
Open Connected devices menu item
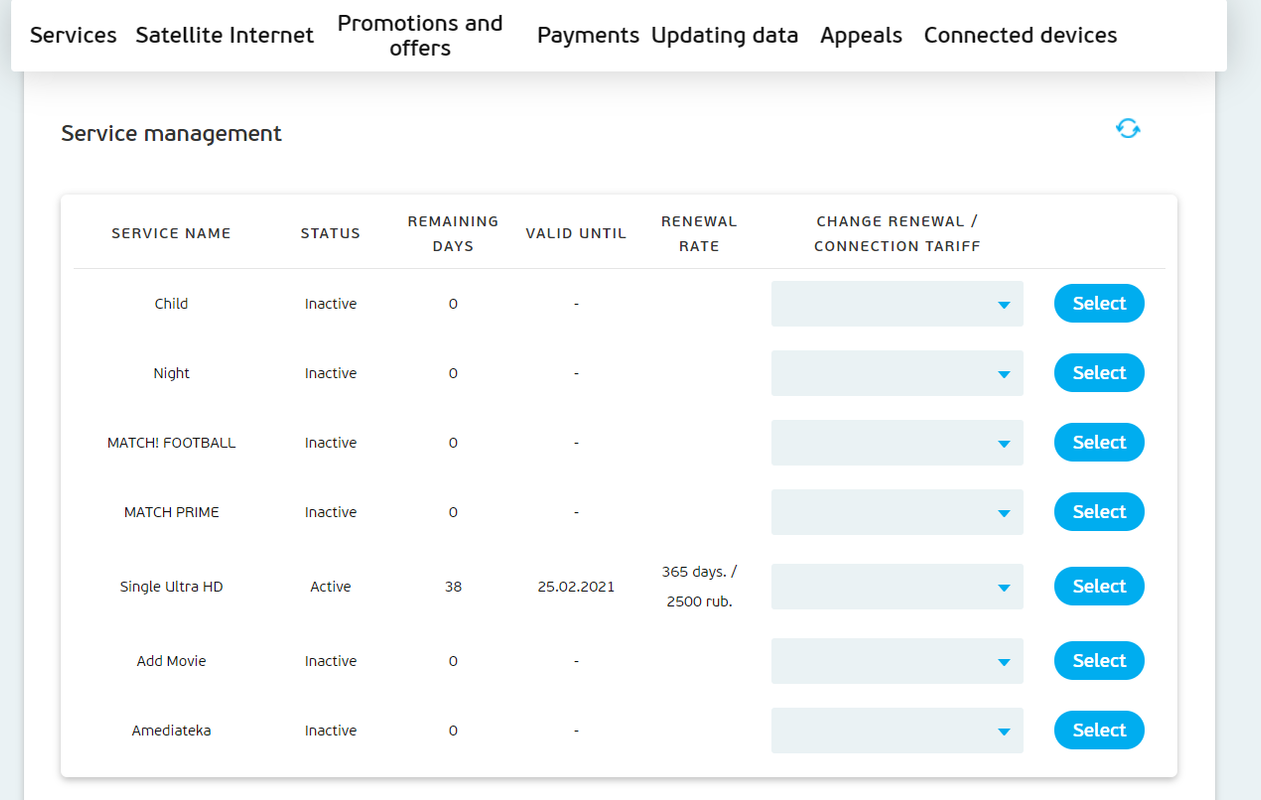[1021, 35]
